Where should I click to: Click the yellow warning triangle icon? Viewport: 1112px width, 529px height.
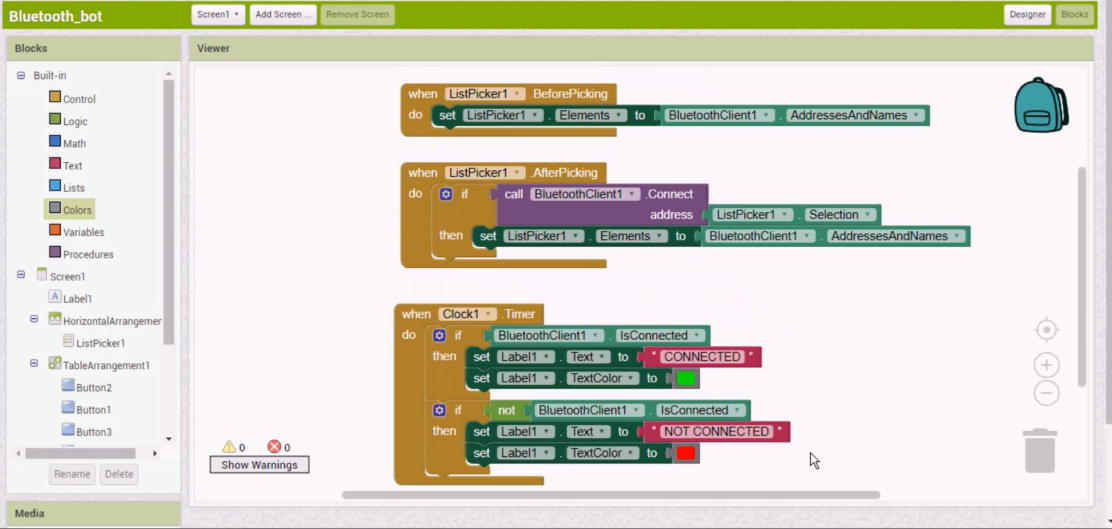[229, 447]
